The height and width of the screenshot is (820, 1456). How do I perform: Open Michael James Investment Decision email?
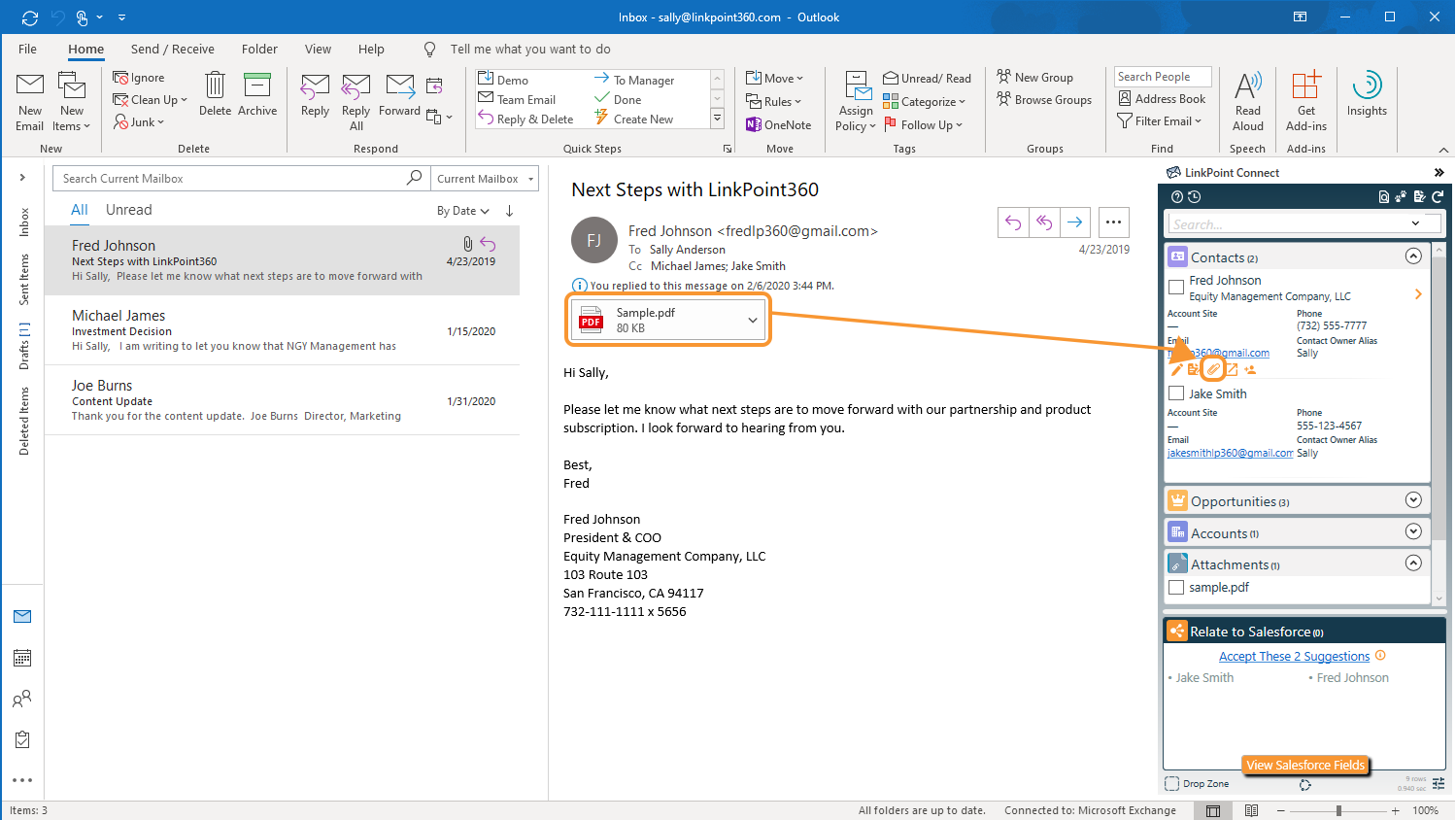283,330
